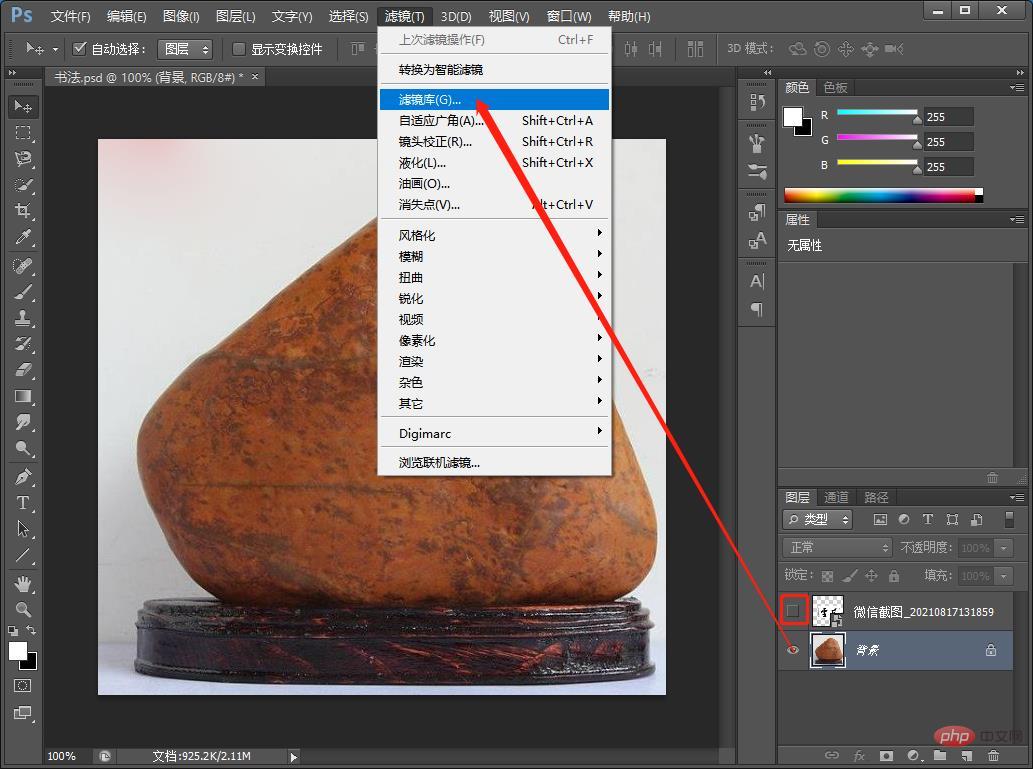1033x769 pixels.
Task: Select the Spot Healing Brush tool
Action: coord(23,266)
